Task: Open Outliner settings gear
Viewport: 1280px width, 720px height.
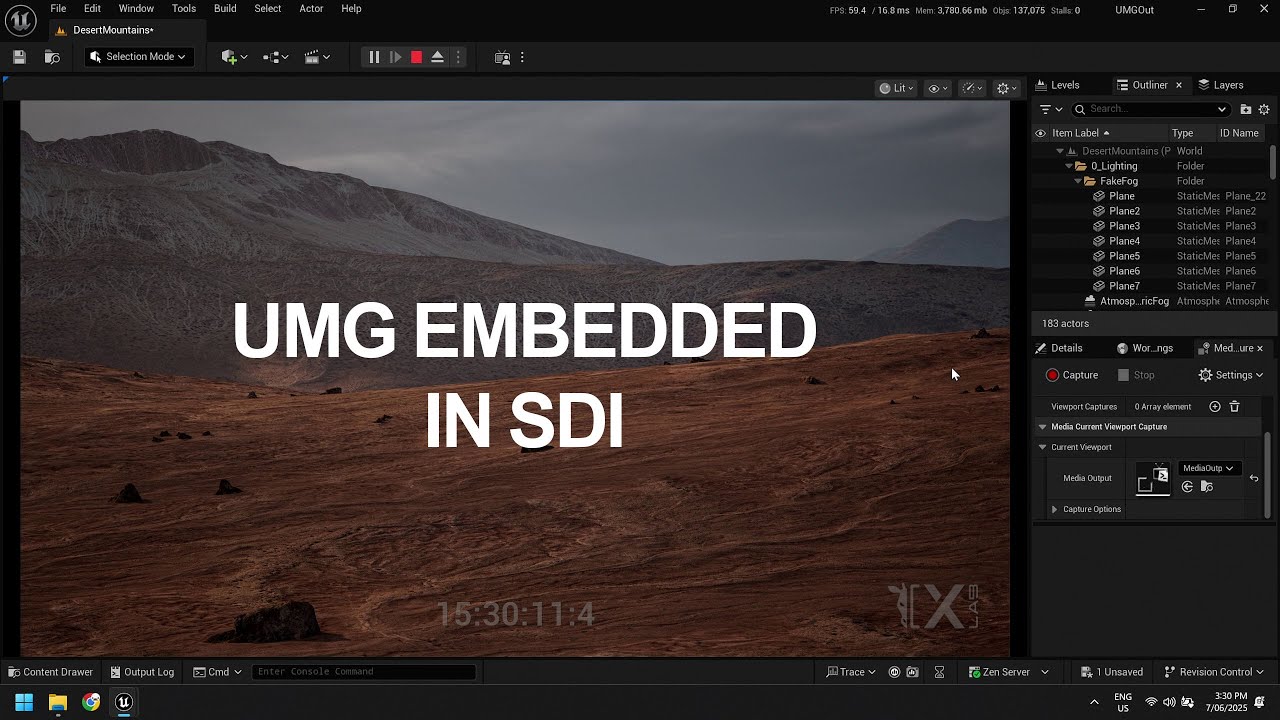Action: click(x=1264, y=109)
